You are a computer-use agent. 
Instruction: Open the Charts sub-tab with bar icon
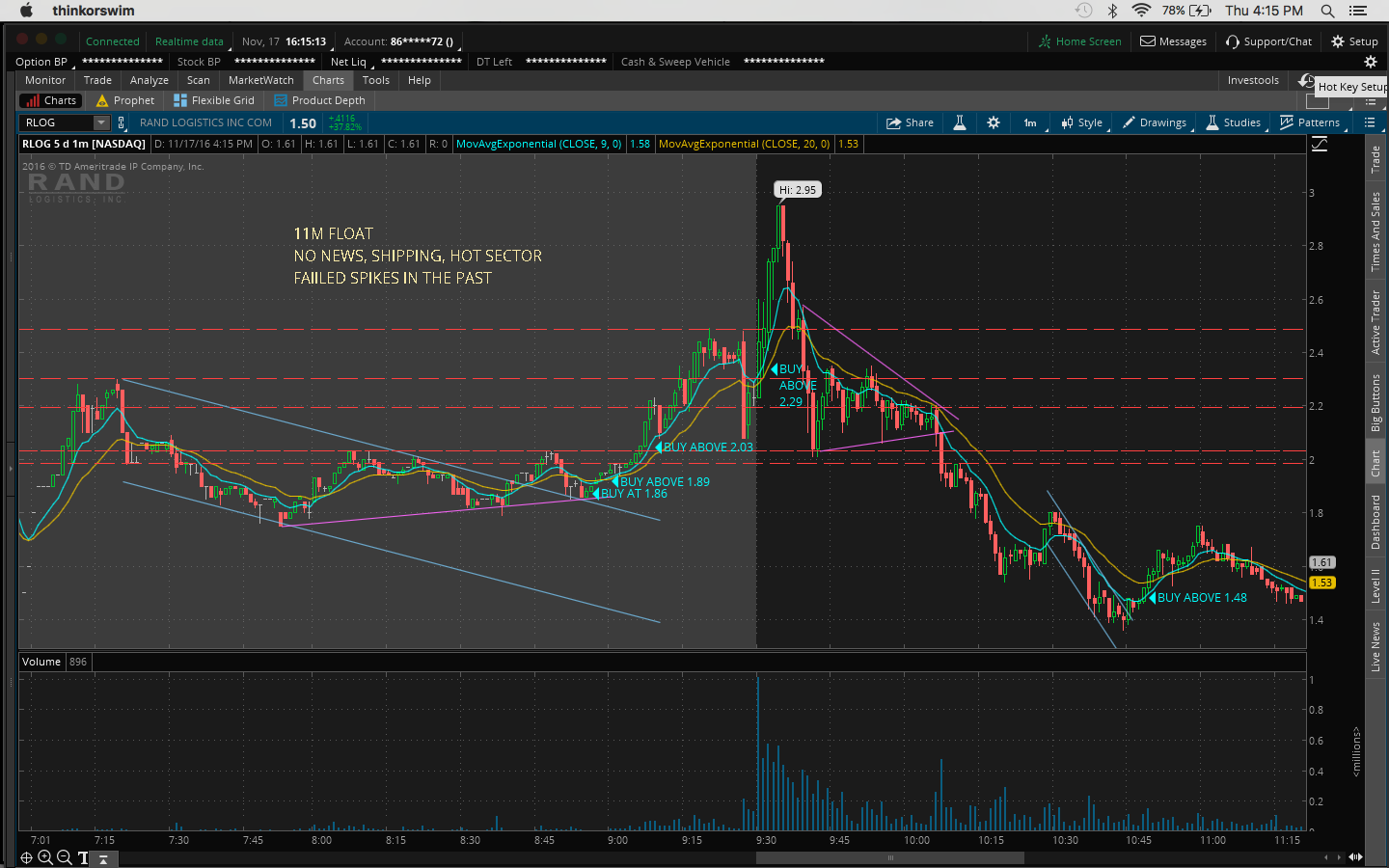coord(52,100)
